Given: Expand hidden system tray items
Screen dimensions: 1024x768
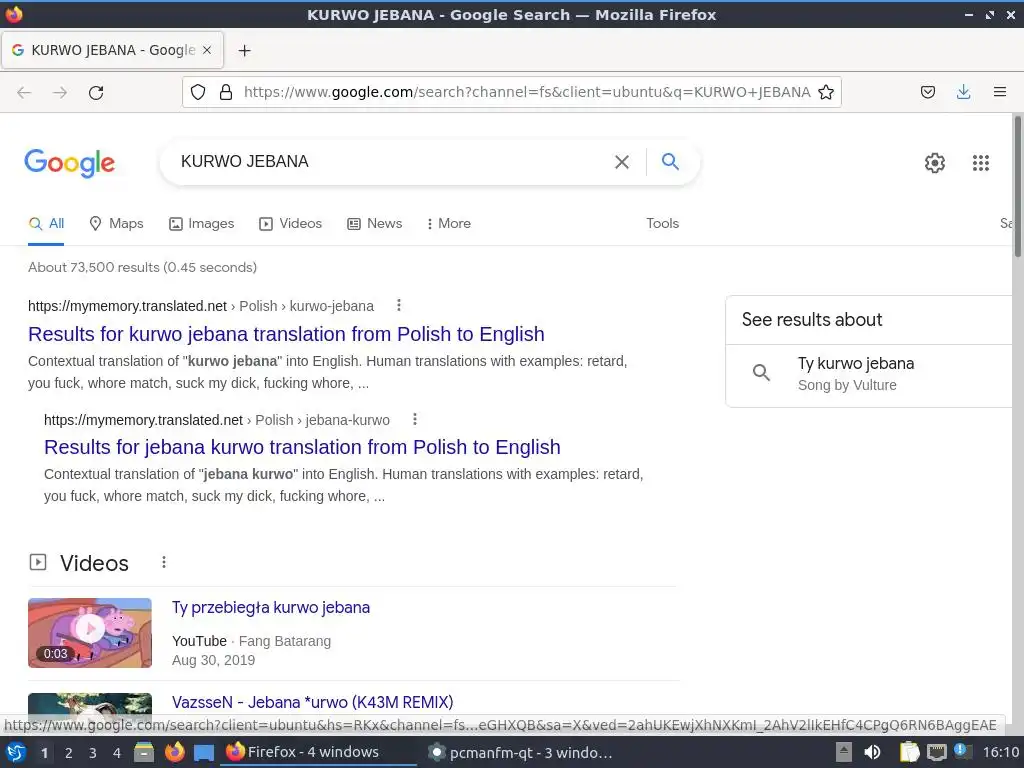Looking at the screenshot, I should point(844,753).
